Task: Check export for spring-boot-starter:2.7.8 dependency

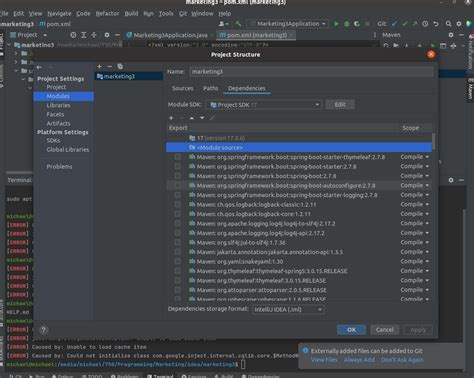Action: coord(178,166)
